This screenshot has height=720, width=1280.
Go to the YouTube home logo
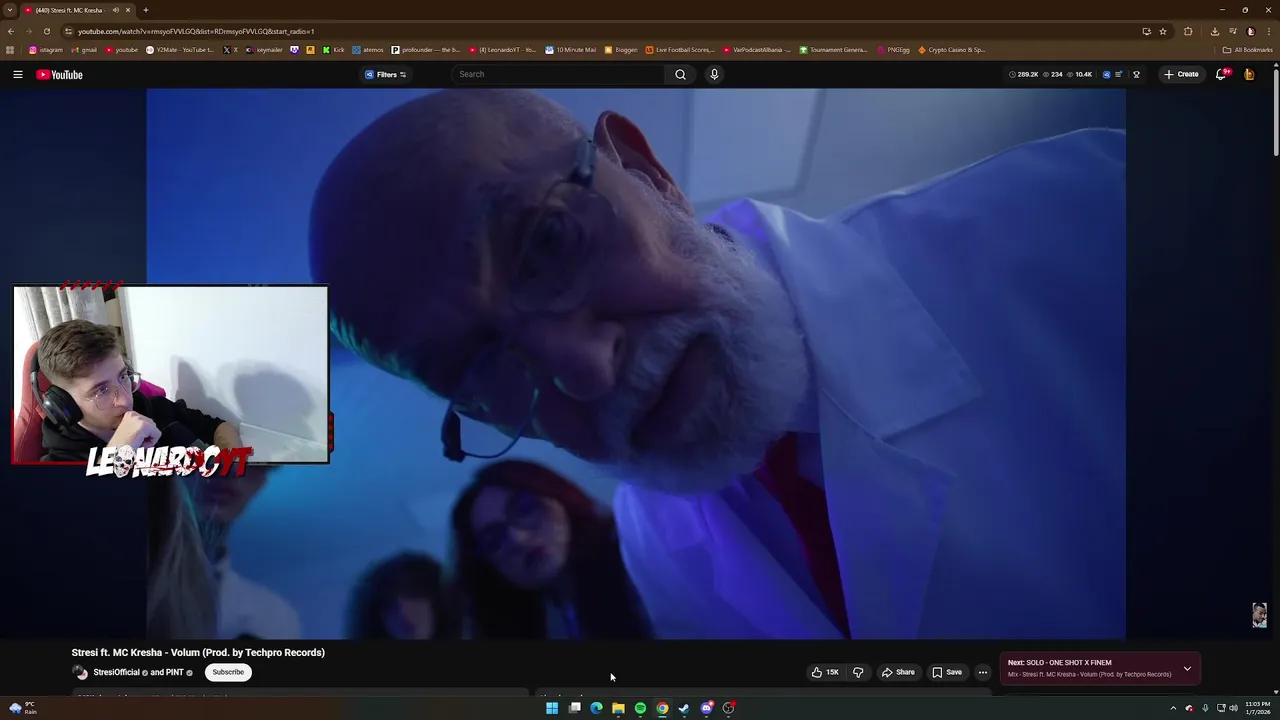click(59, 74)
